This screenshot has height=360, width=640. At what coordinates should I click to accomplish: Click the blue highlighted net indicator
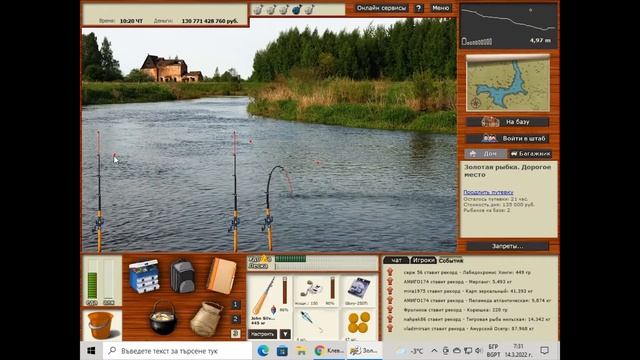[297, 9]
